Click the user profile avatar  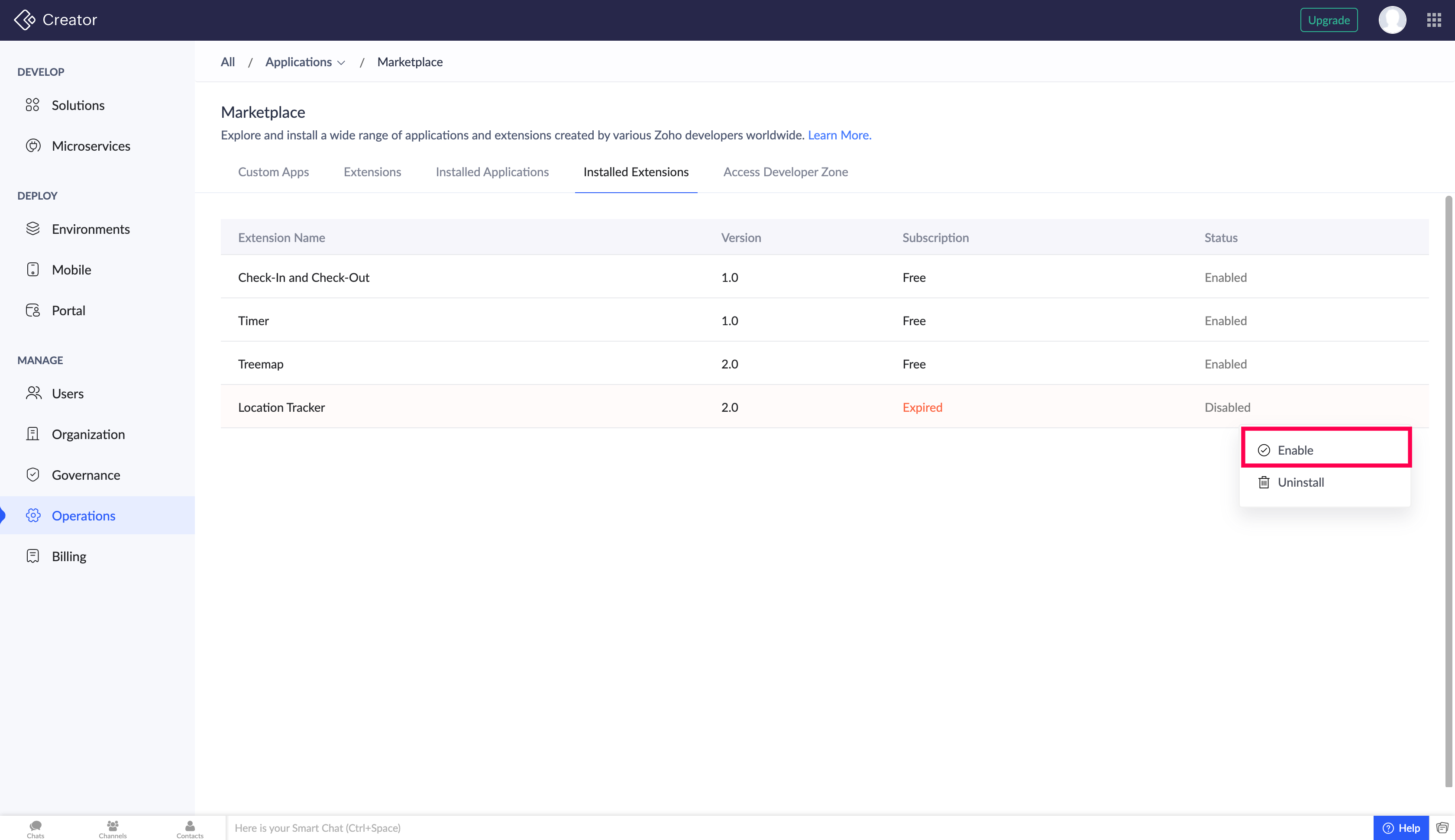pos(1392,20)
